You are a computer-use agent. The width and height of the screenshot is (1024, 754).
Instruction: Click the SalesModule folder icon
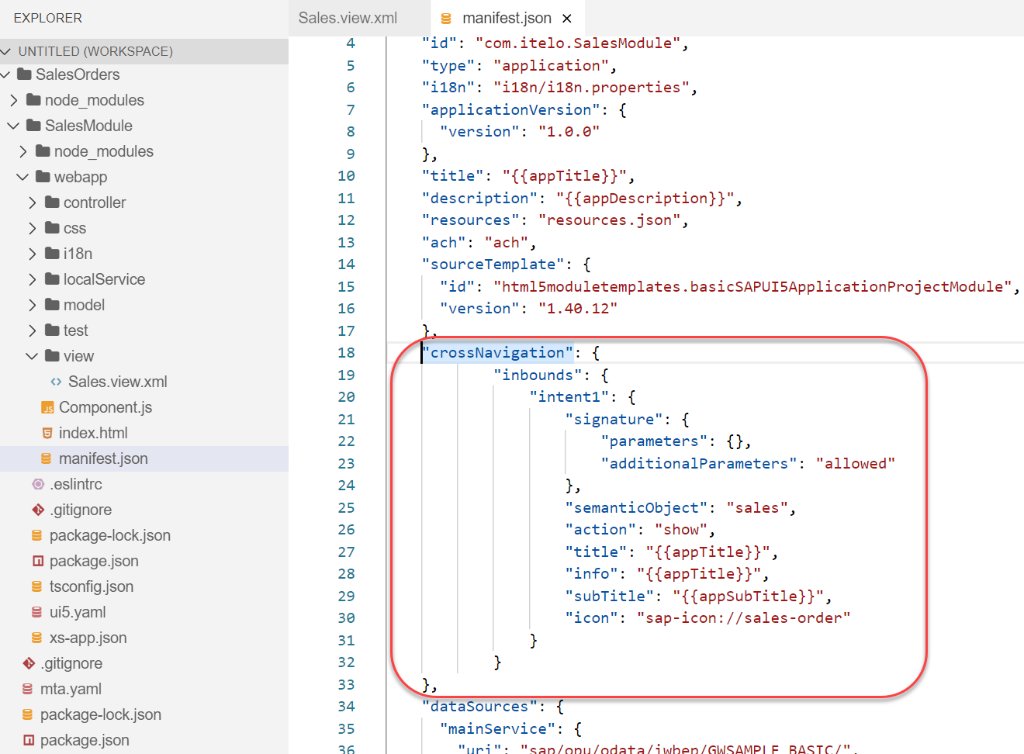pyautogui.click(x=33, y=125)
